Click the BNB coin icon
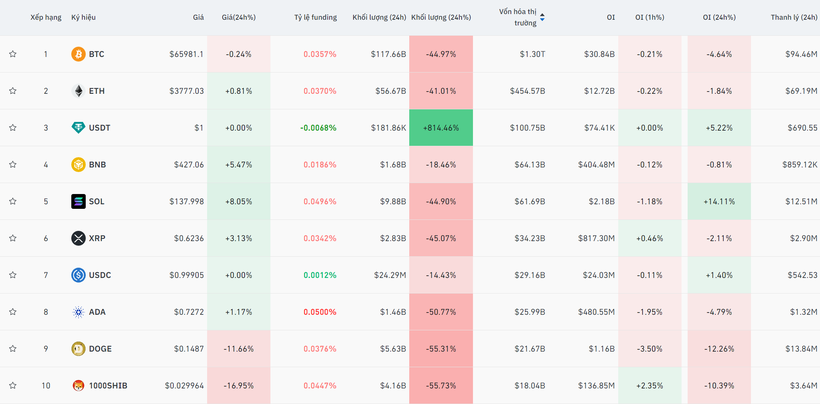 (78, 165)
